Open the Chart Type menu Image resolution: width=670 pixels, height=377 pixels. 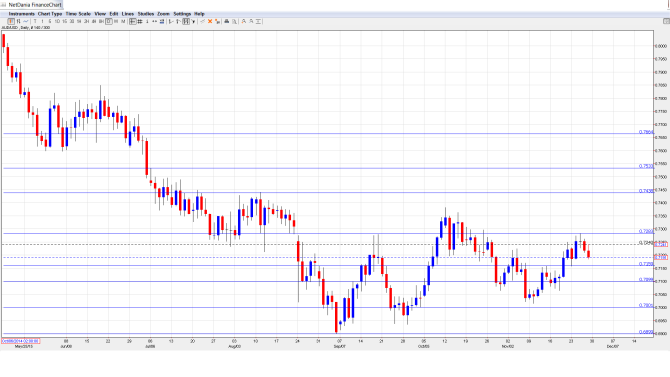(x=50, y=14)
